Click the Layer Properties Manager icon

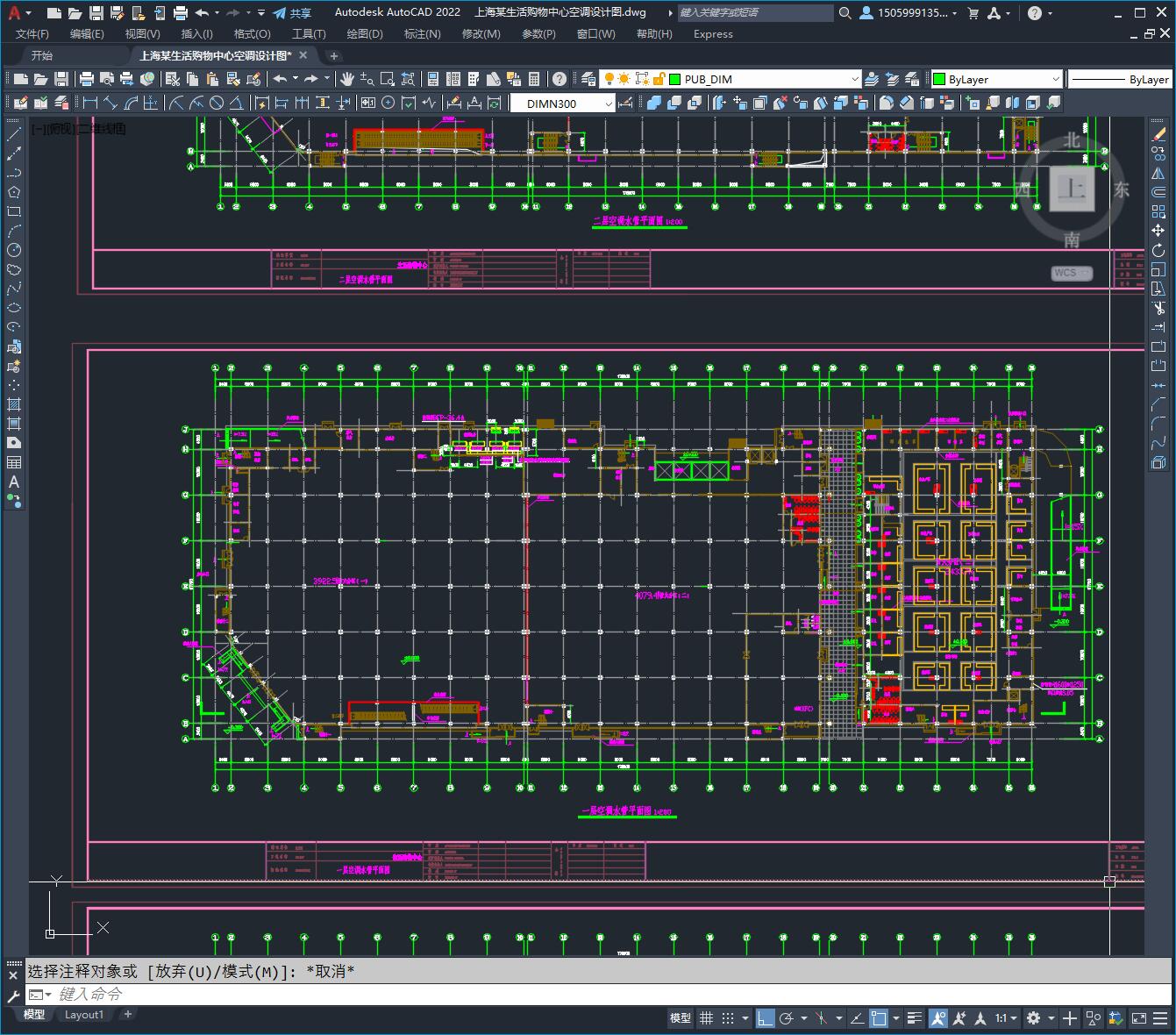click(x=588, y=79)
